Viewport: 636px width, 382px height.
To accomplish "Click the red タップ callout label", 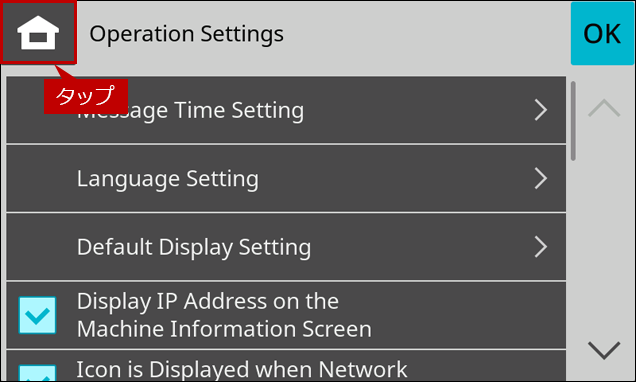I will coord(86,96).
